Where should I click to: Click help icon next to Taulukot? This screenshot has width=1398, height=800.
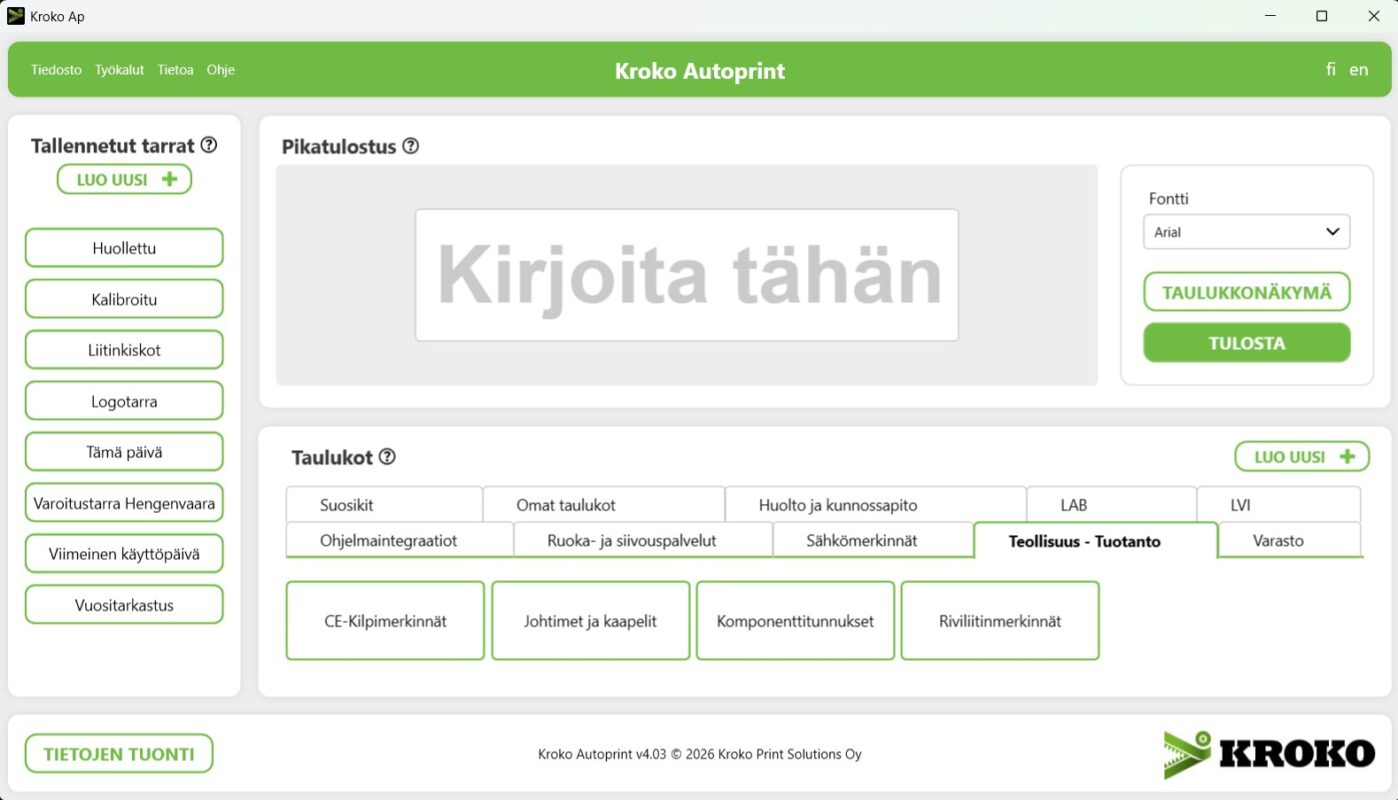point(387,457)
